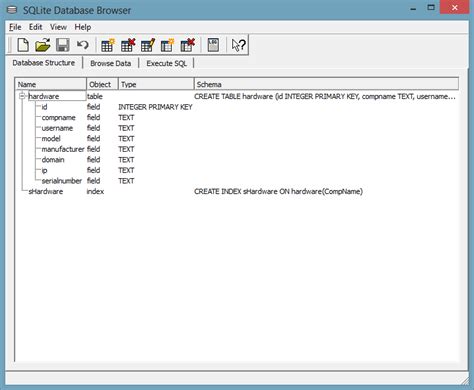
Task: Collapse the hardware table tree node
Action: point(22,96)
